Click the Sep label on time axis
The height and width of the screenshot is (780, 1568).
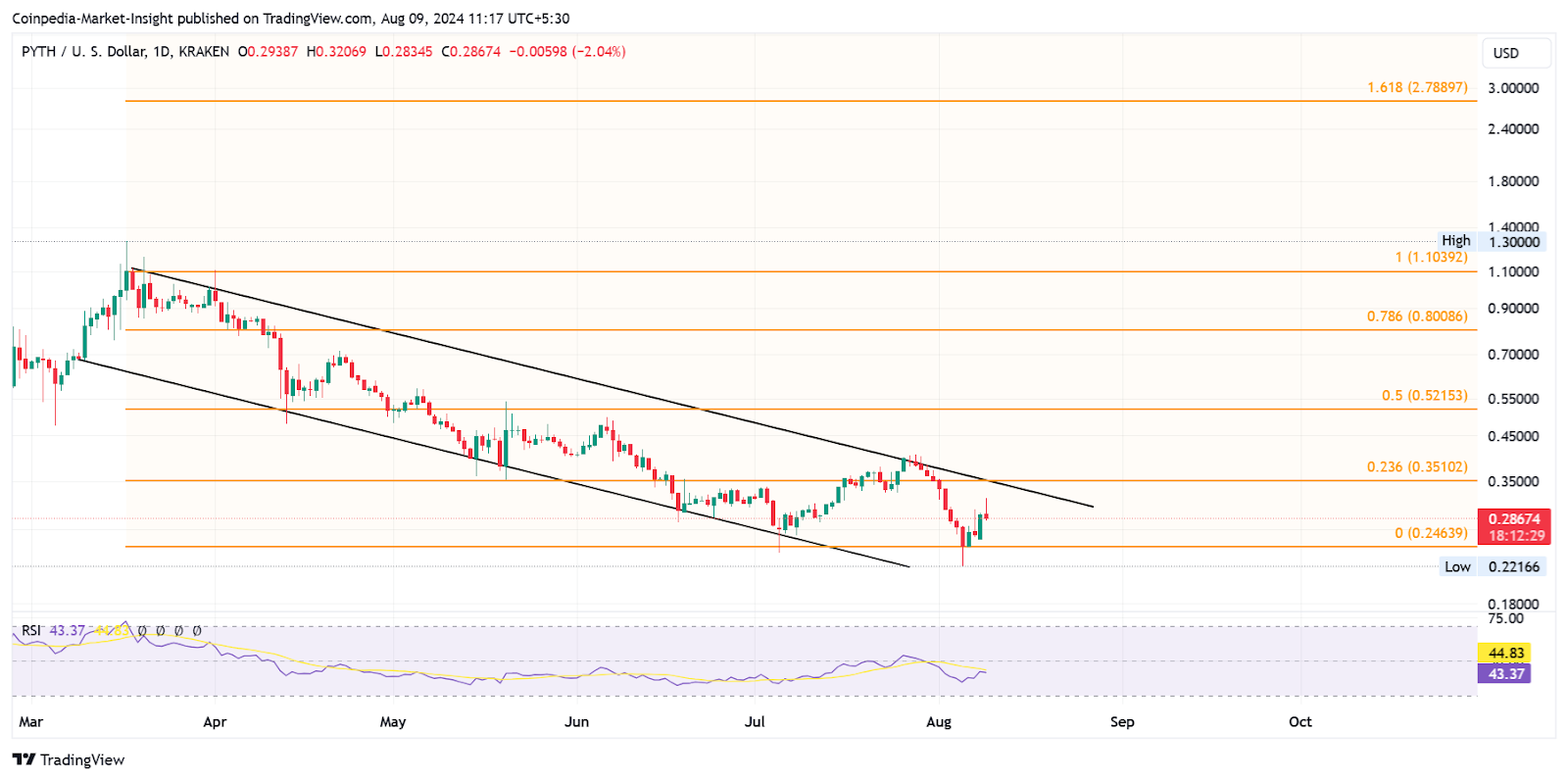[1122, 721]
